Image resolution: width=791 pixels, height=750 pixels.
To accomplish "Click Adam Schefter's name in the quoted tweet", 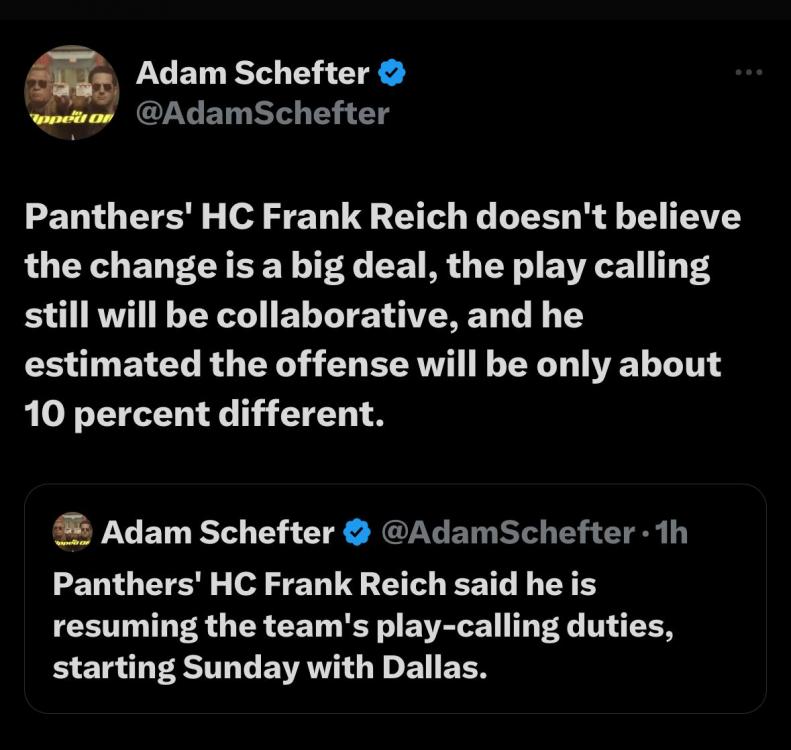I will click(x=218, y=534).
